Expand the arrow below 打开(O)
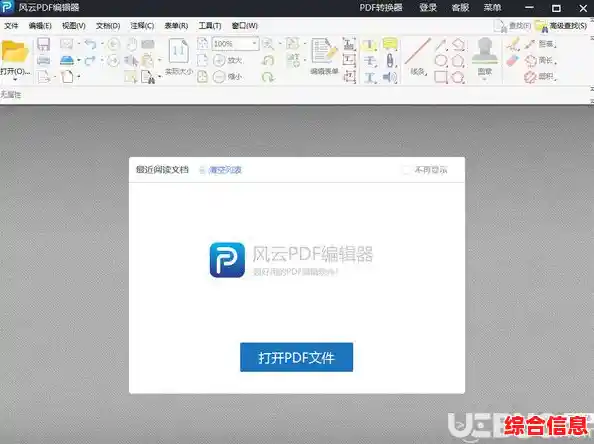 tap(15, 80)
